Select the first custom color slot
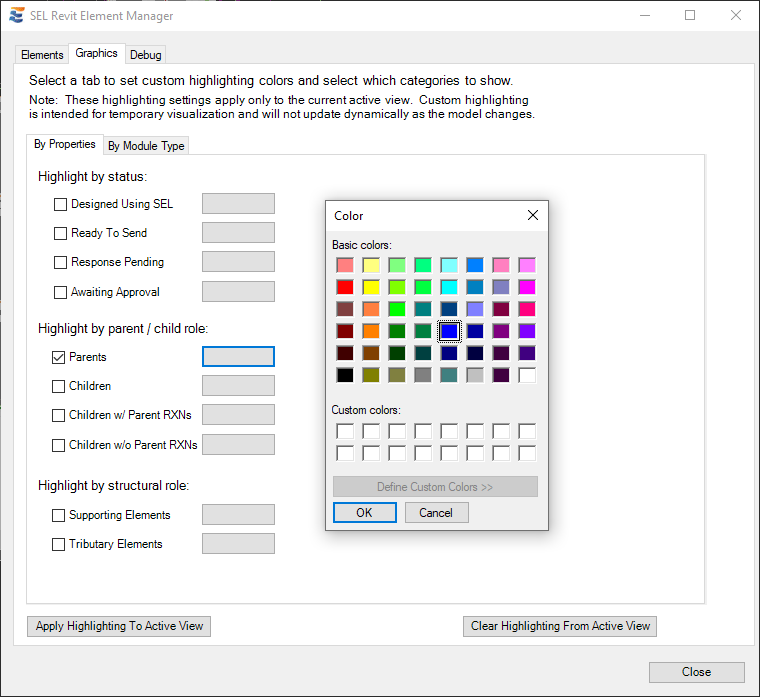 pyautogui.click(x=345, y=431)
